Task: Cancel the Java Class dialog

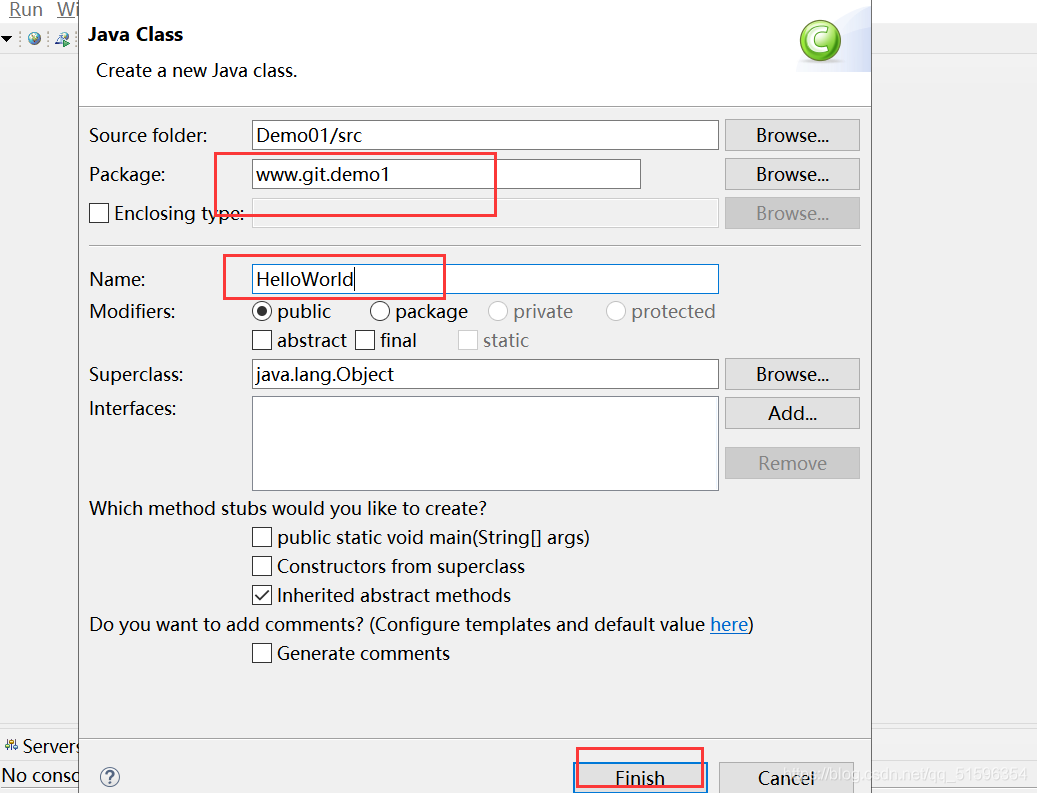Action: coord(786,778)
